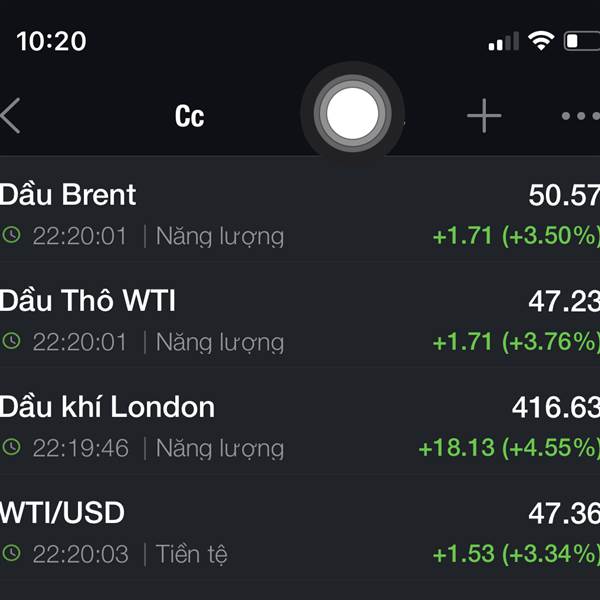Tap the plus icon to add instrument

(484, 116)
